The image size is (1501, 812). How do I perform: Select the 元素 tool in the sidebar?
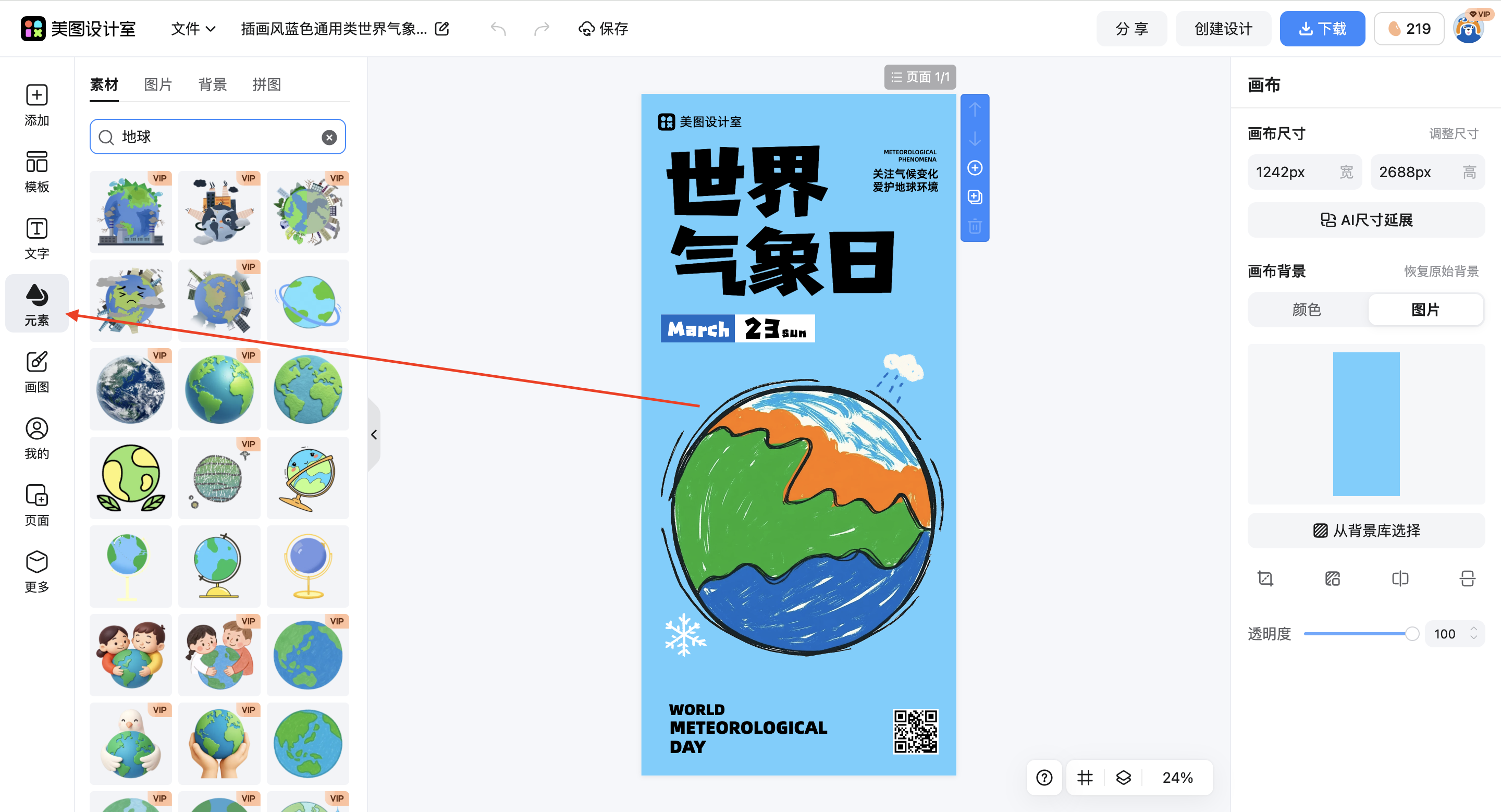click(36, 303)
